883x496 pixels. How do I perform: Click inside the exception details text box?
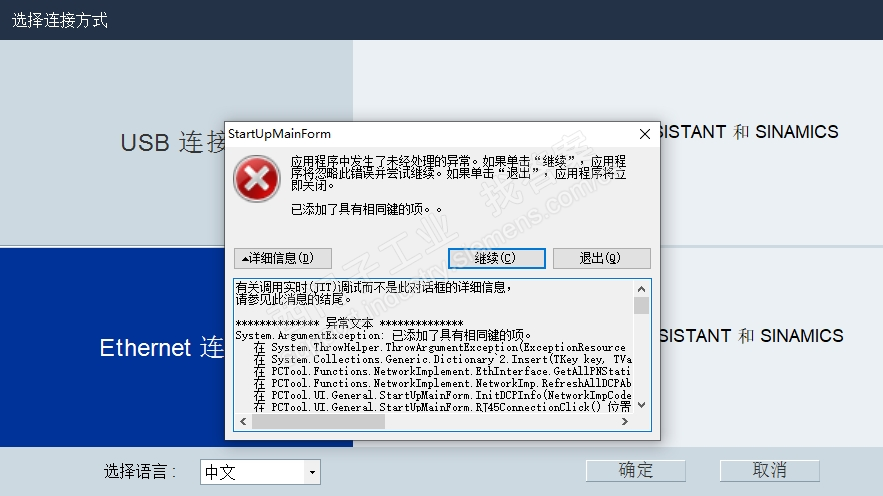pos(434,346)
